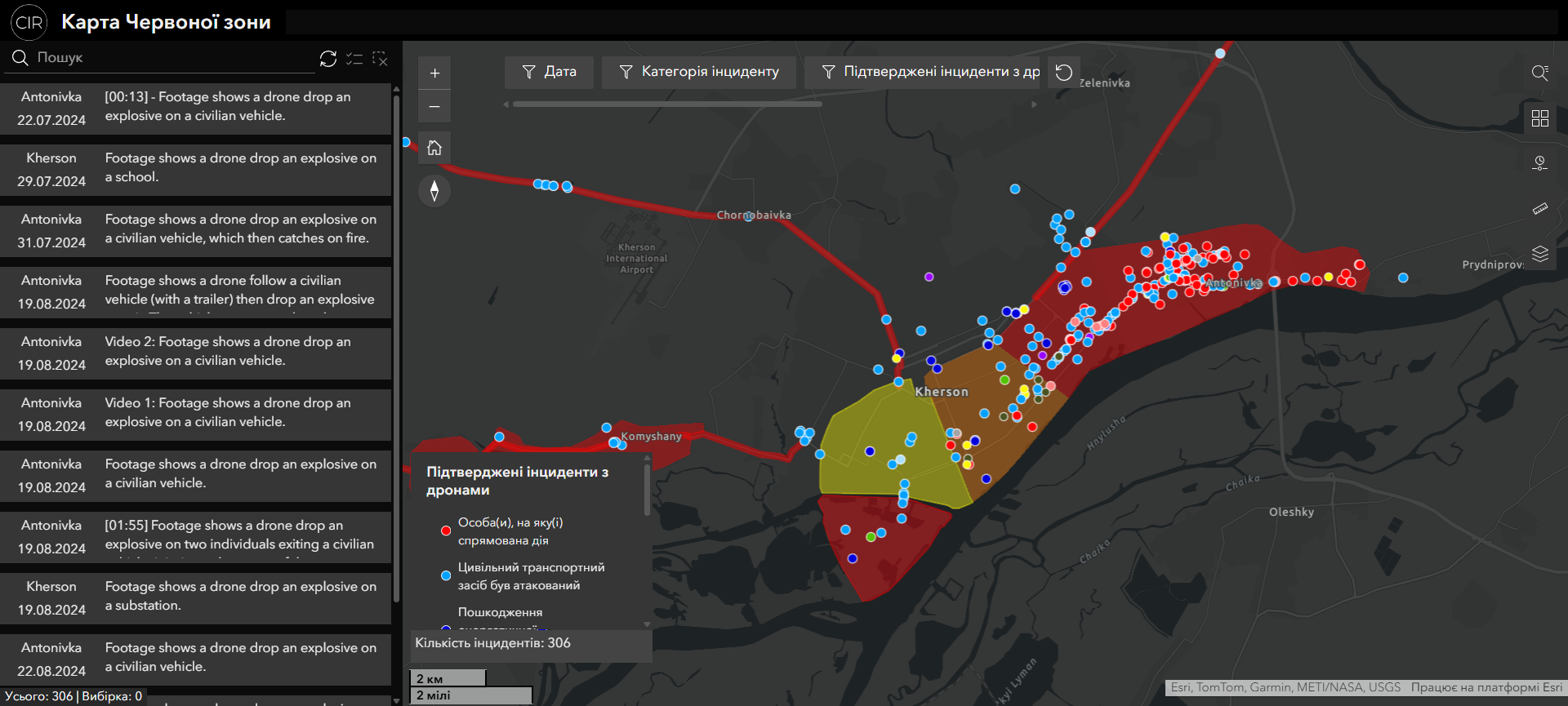Select the Kherson 29.07.2024 school incident

point(196,169)
